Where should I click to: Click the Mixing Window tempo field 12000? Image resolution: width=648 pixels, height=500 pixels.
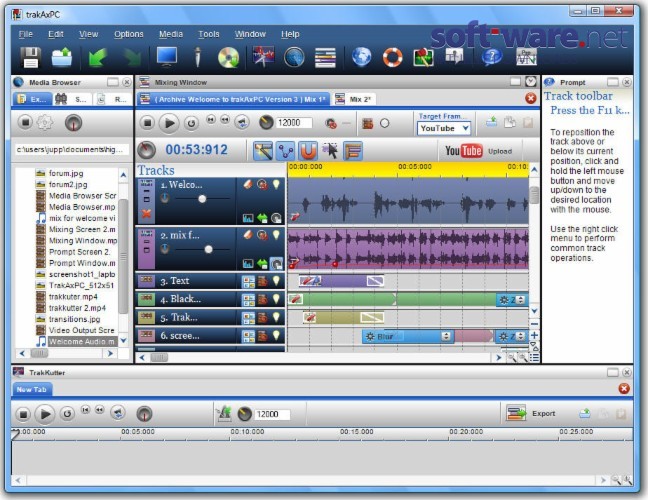tap(294, 123)
